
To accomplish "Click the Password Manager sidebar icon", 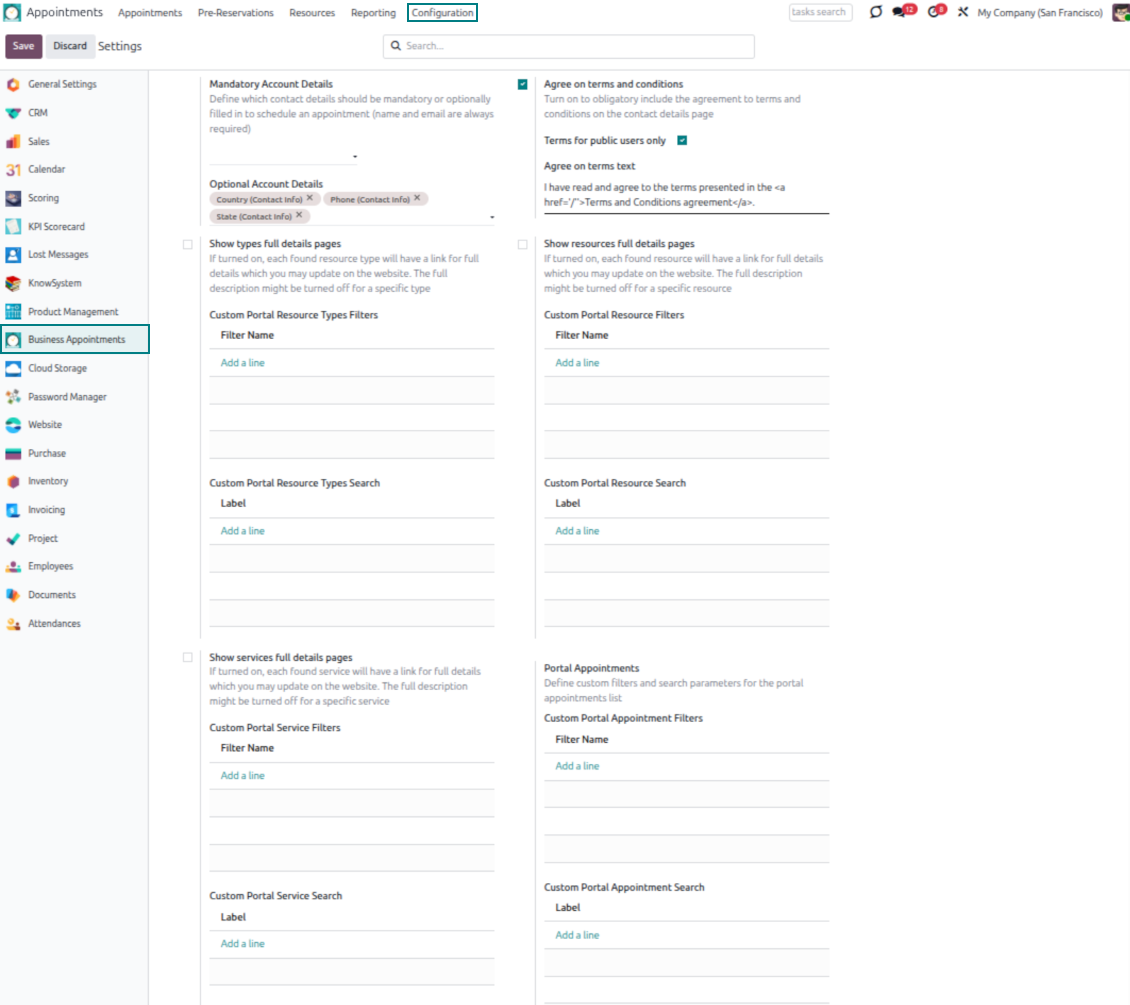I will tap(13, 397).
